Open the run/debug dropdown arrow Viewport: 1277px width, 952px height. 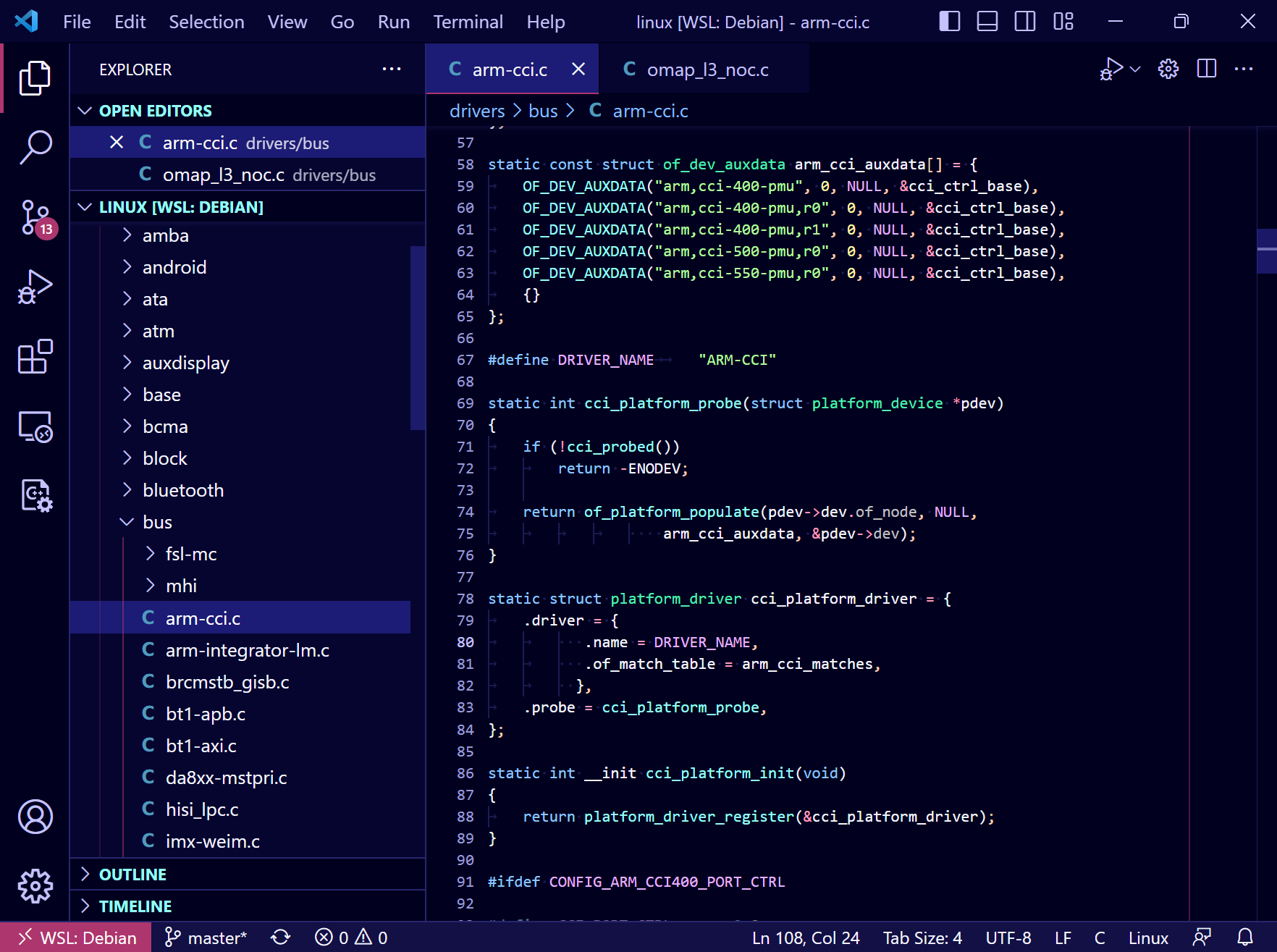[1135, 69]
